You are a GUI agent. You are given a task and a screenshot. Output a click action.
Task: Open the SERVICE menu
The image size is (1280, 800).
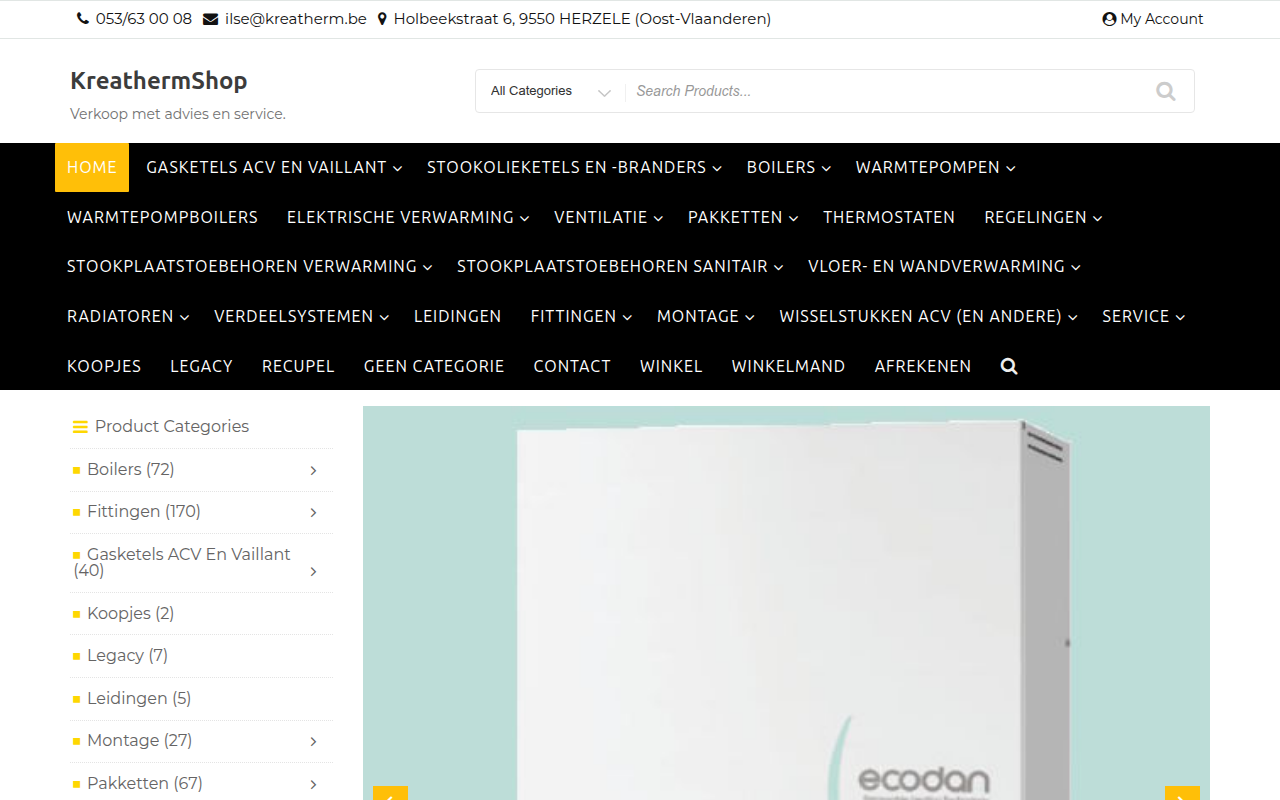(x=1143, y=316)
